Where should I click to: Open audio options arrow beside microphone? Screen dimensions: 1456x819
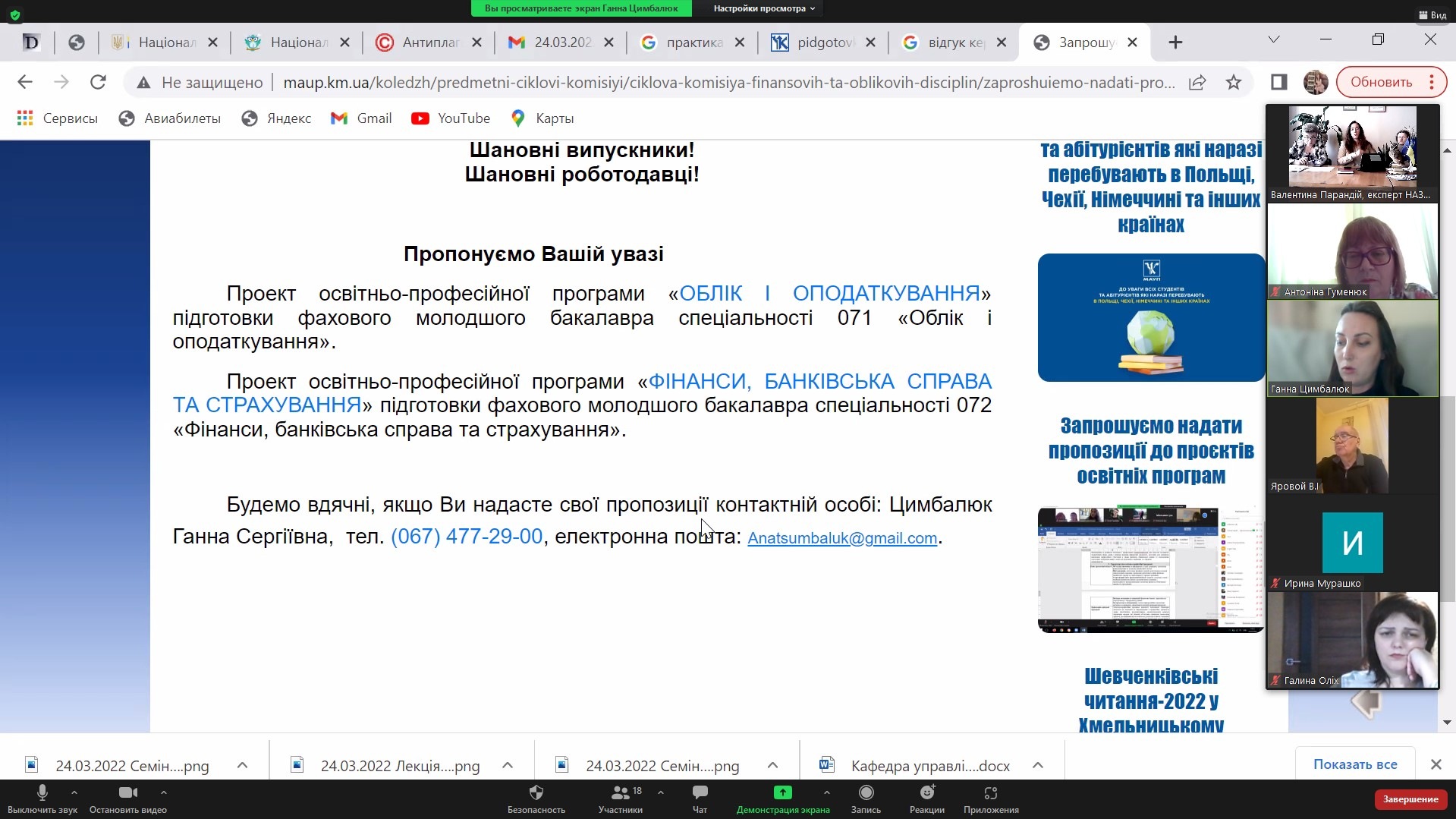tap(74, 792)
